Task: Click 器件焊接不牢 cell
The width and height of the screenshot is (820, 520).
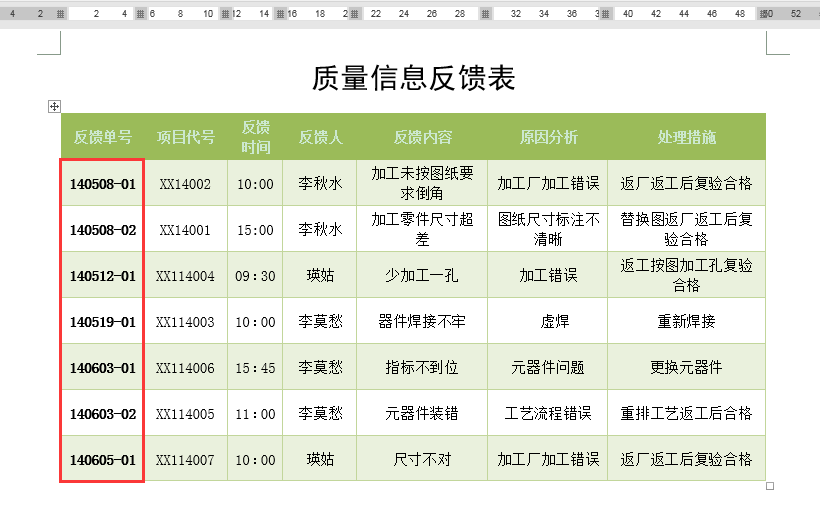Action: 422,321
